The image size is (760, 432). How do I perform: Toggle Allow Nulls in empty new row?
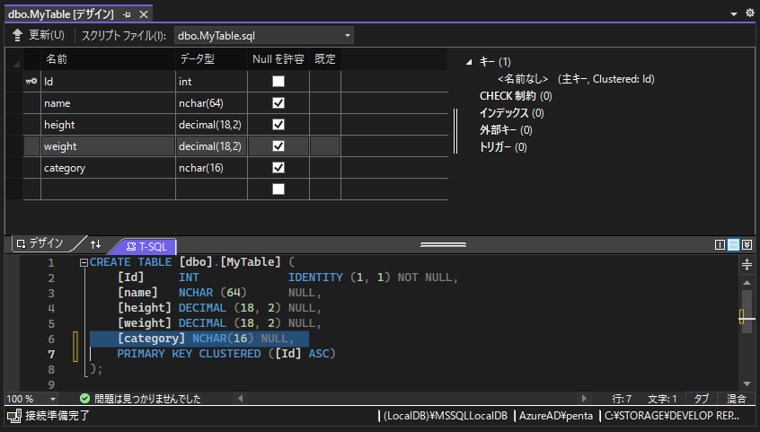click(278, 189)
